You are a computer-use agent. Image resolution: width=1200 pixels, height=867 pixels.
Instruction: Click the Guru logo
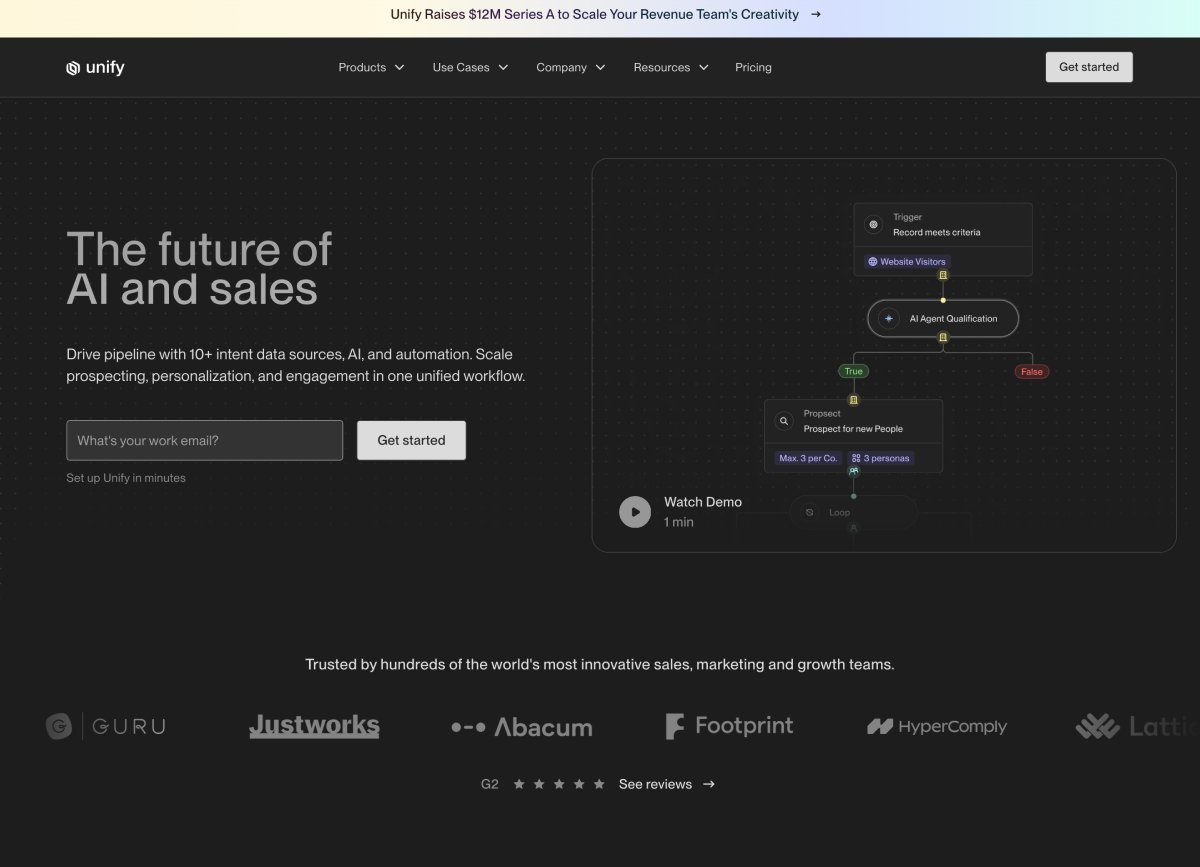(106, 727)
